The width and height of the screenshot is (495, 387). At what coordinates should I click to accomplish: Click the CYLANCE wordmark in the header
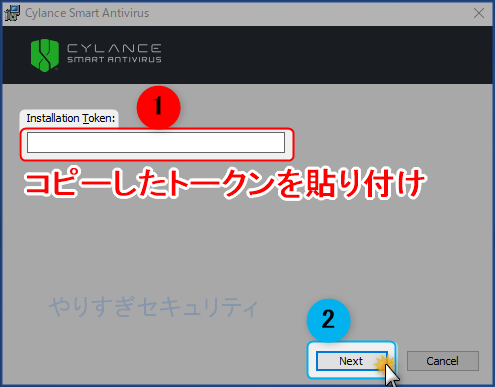coord(114,48)
